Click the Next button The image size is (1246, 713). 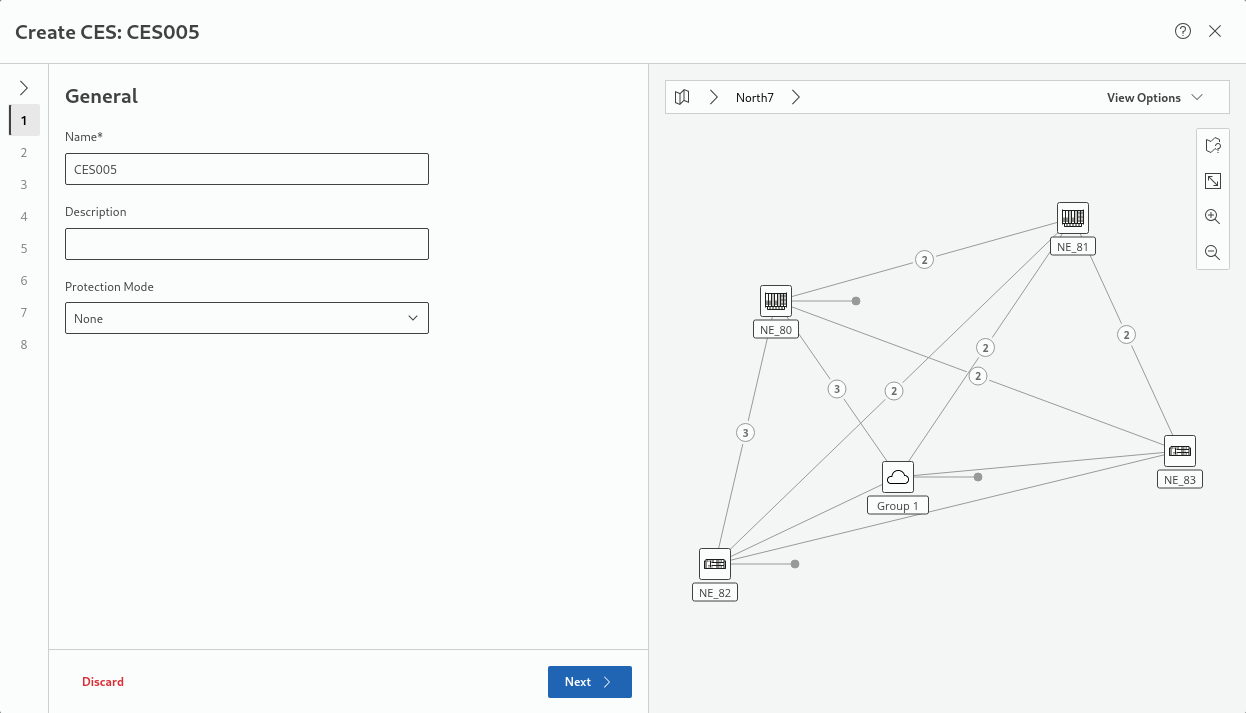pyautogui.click(x=589, y=682)
